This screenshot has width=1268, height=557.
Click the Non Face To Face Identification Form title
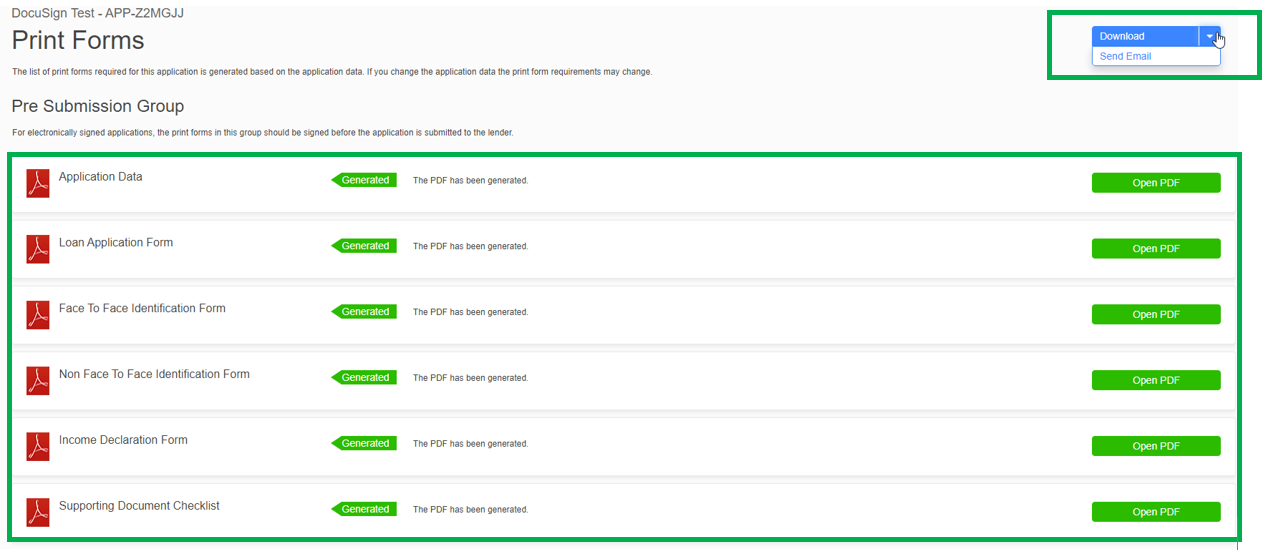(x=154, y=374)
